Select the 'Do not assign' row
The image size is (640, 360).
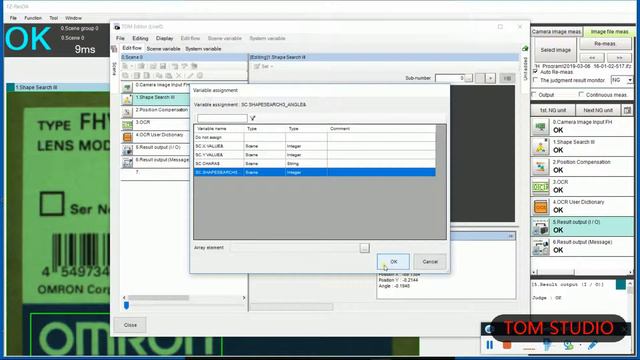[x=314, y=138]
